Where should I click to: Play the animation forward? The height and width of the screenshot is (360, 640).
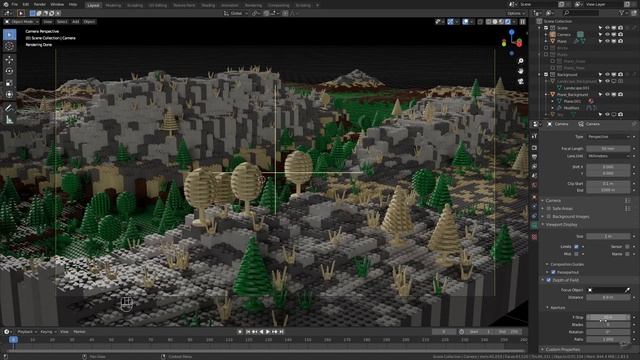(268, 332)
